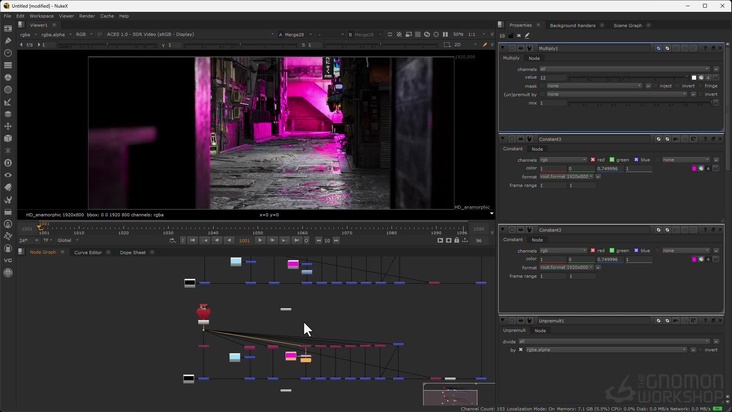
Task: Enable the fringe checkbox in Multiply1
Action: [x=701, y=86]
